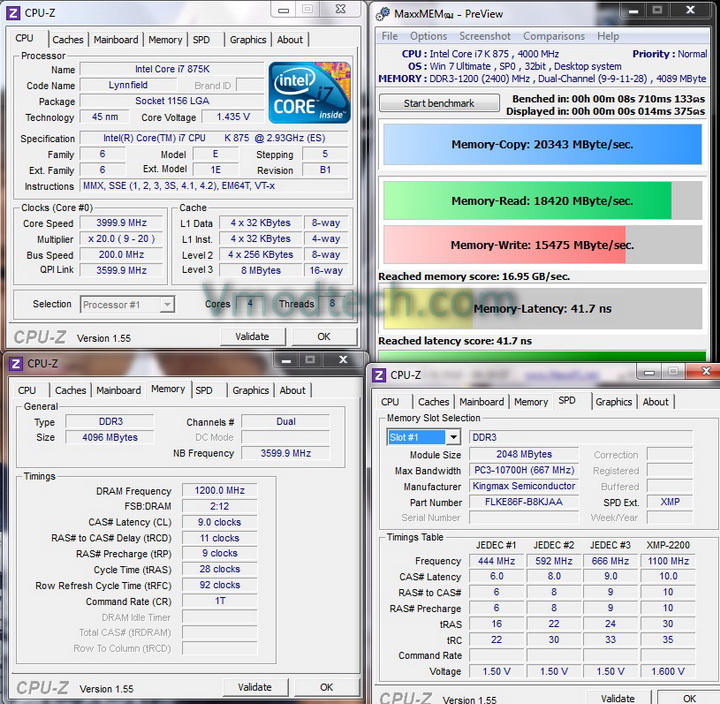Click Start benchmark button in MaxxMEM

[439, 103]
